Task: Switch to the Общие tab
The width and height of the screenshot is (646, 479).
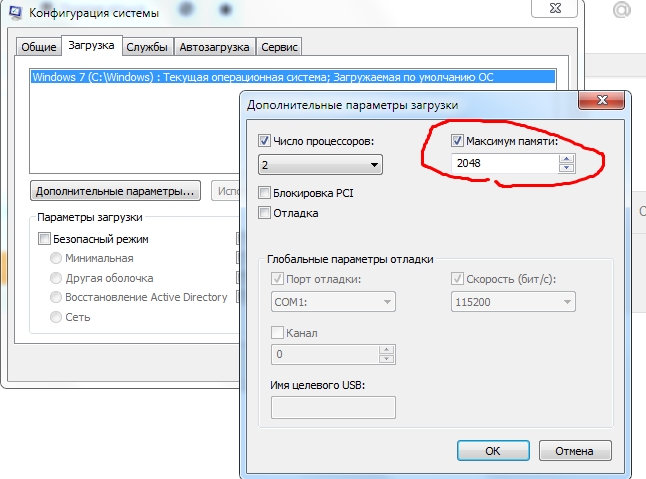Action: pyautogui.click(x=39, y=47)
